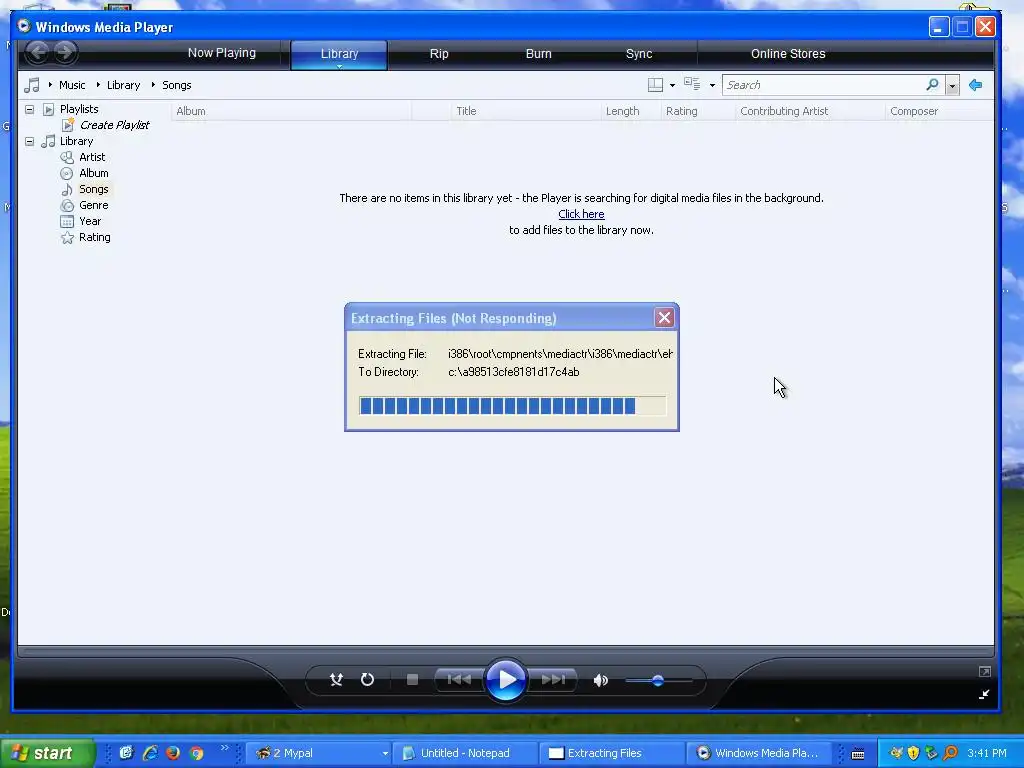This screenshot has height=768, width=1024.
Task: Click the 'Click here' link
Action: pyautogui.click(x=581, y=214)
